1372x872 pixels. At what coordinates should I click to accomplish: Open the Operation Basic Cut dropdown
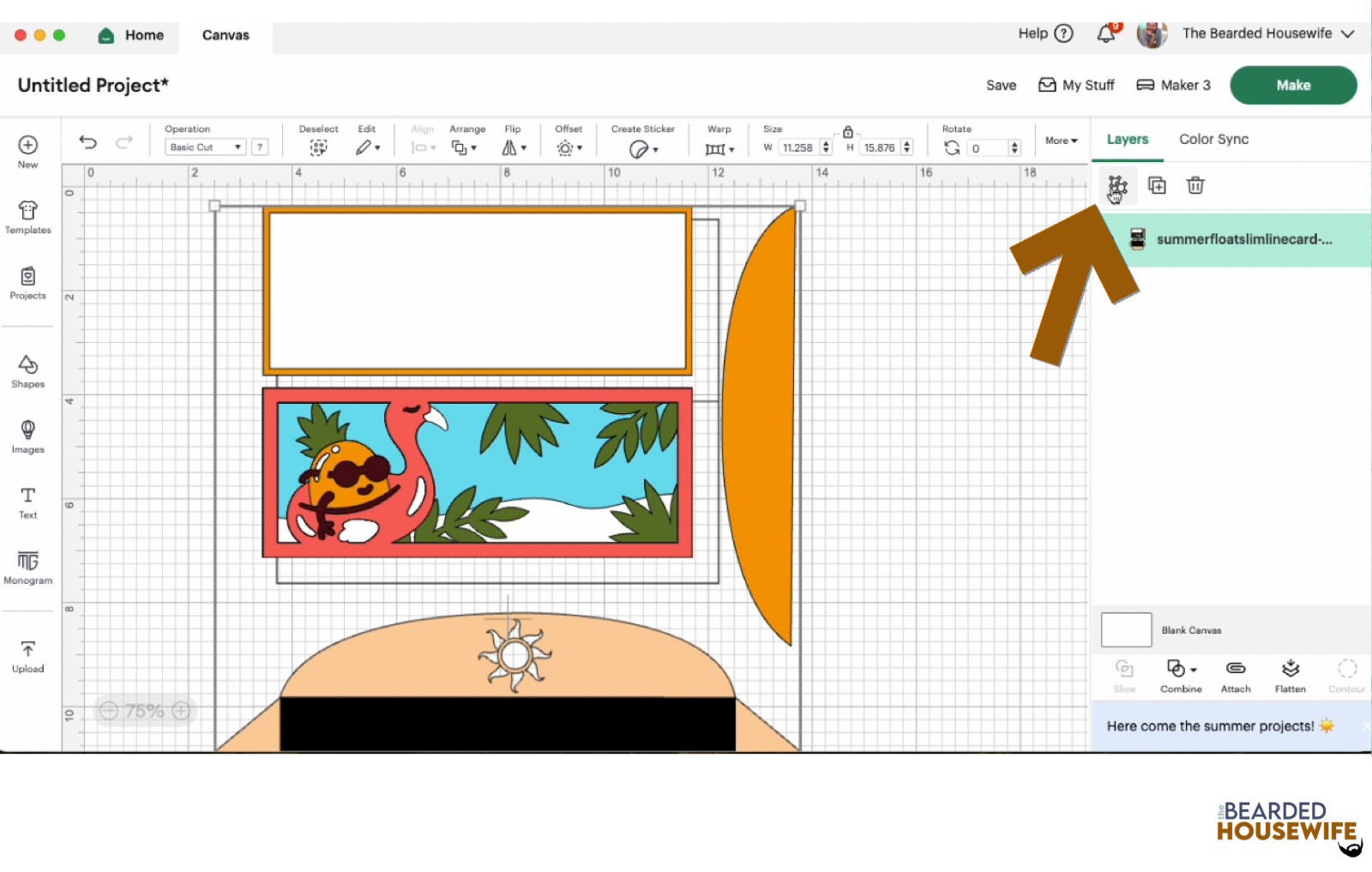[x=205, y=147]
